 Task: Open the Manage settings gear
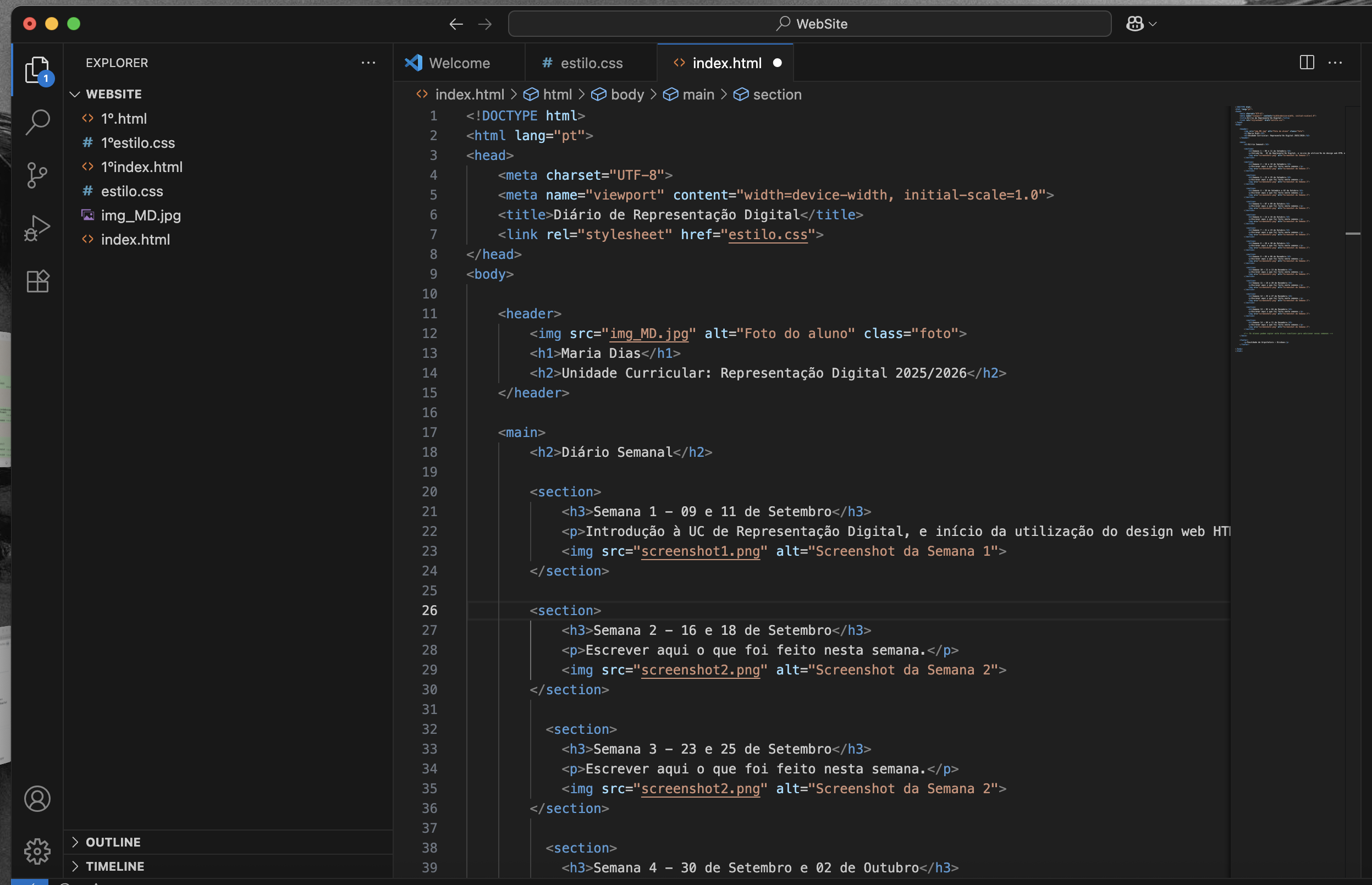[x=37, y=851]
